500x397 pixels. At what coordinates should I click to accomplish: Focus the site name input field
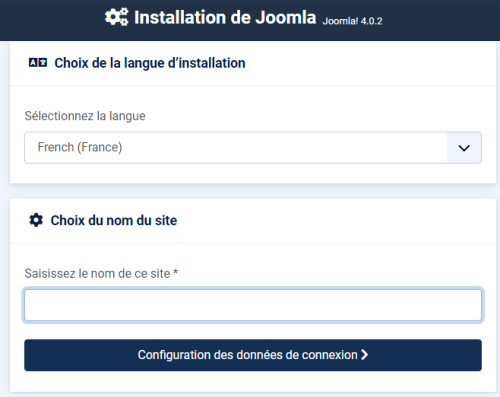pyautogui.click(x=253, y=305)
